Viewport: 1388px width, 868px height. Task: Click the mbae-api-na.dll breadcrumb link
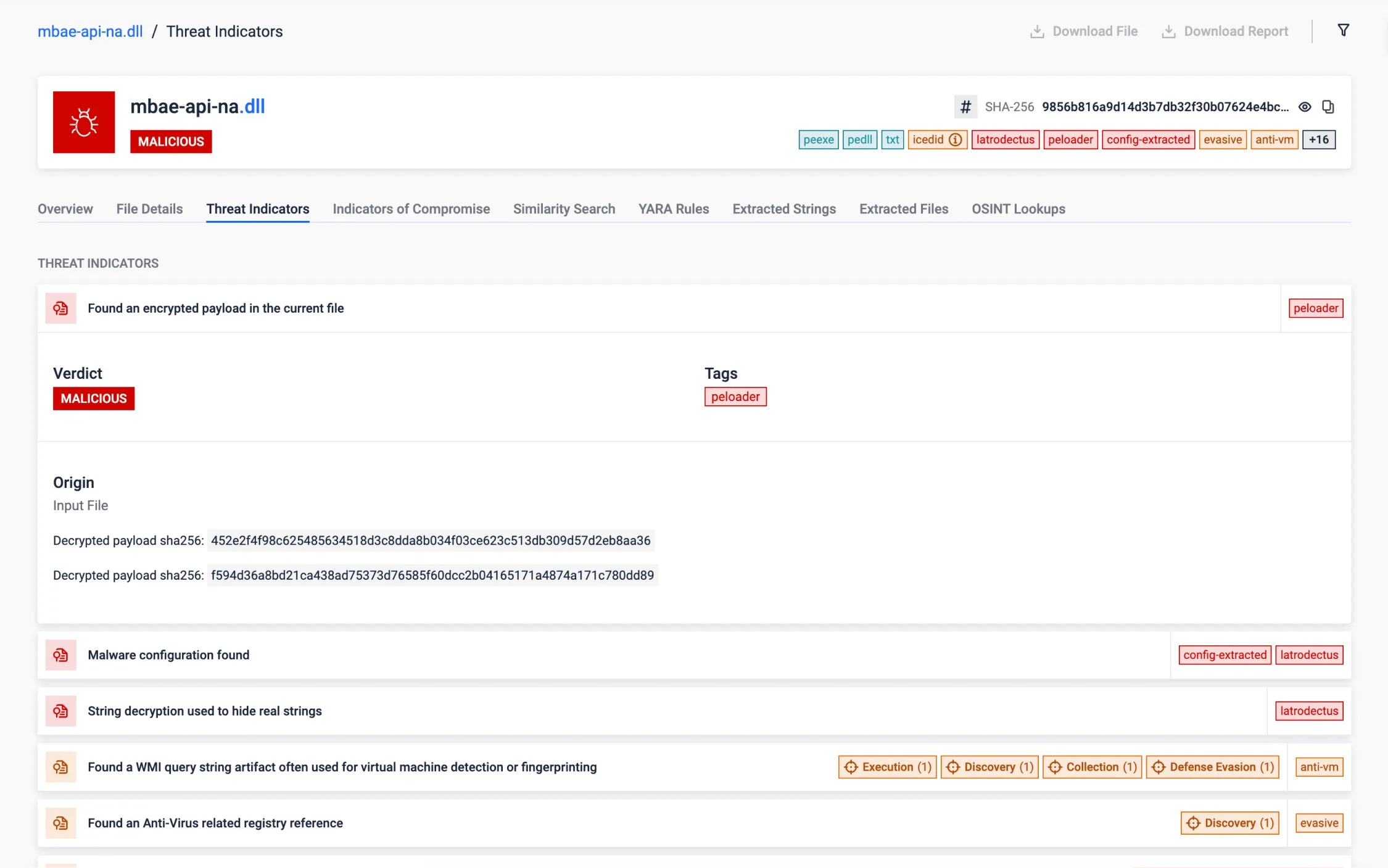point(90,31)
